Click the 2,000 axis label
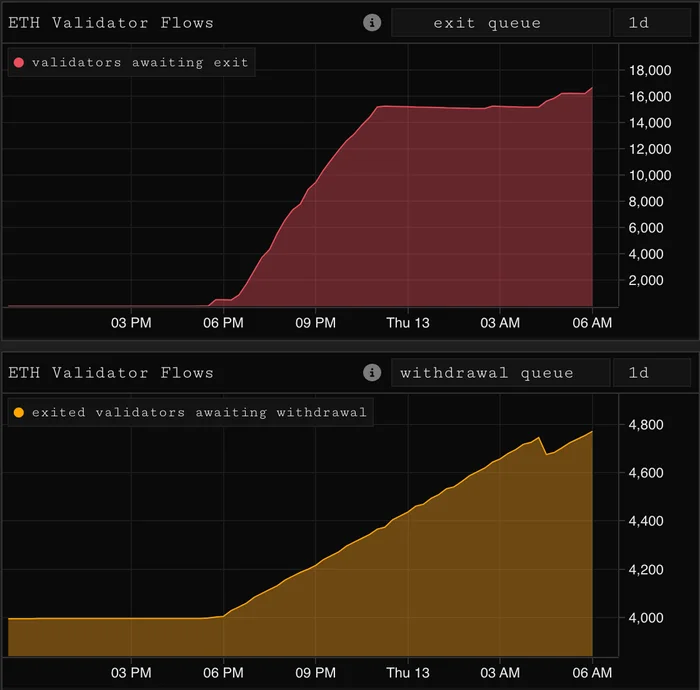This screenshot has width=700, height=690. pyautogui.click(x=646, y=280)
